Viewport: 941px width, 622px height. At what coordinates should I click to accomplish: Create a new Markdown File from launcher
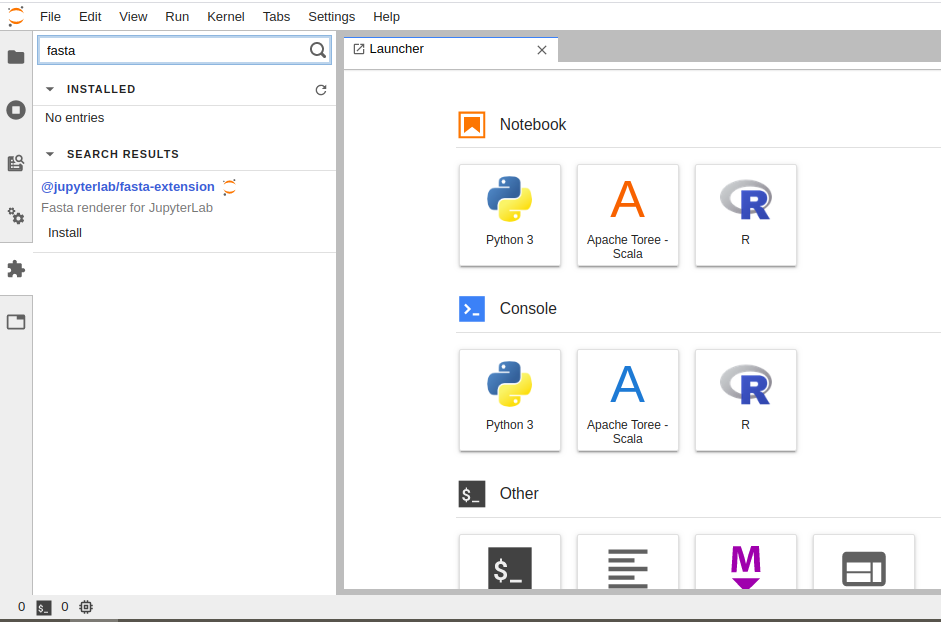tap(746, 562)
